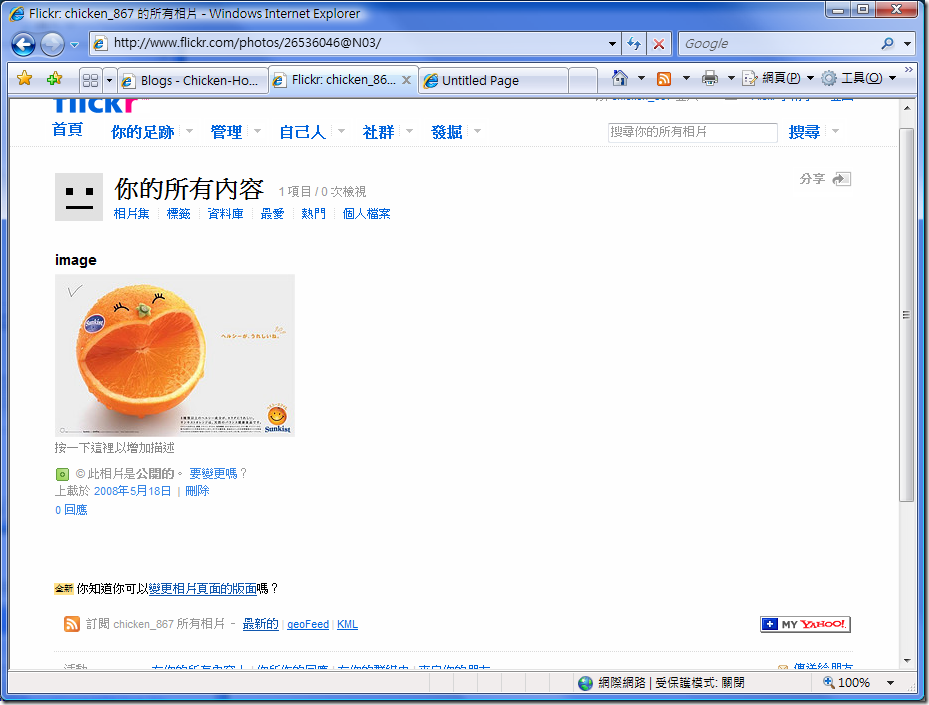Viewport: 929px width, 705px height.
Task: Open the 100% zoom level control
Action: [857, 683]
